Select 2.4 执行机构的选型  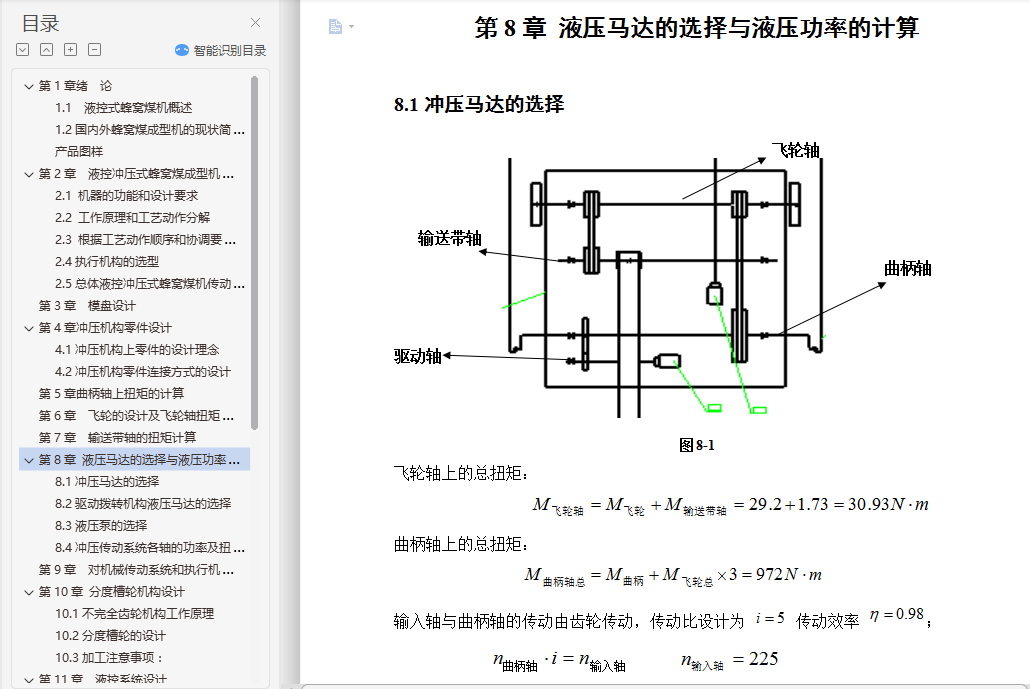(x=107, y=261)
